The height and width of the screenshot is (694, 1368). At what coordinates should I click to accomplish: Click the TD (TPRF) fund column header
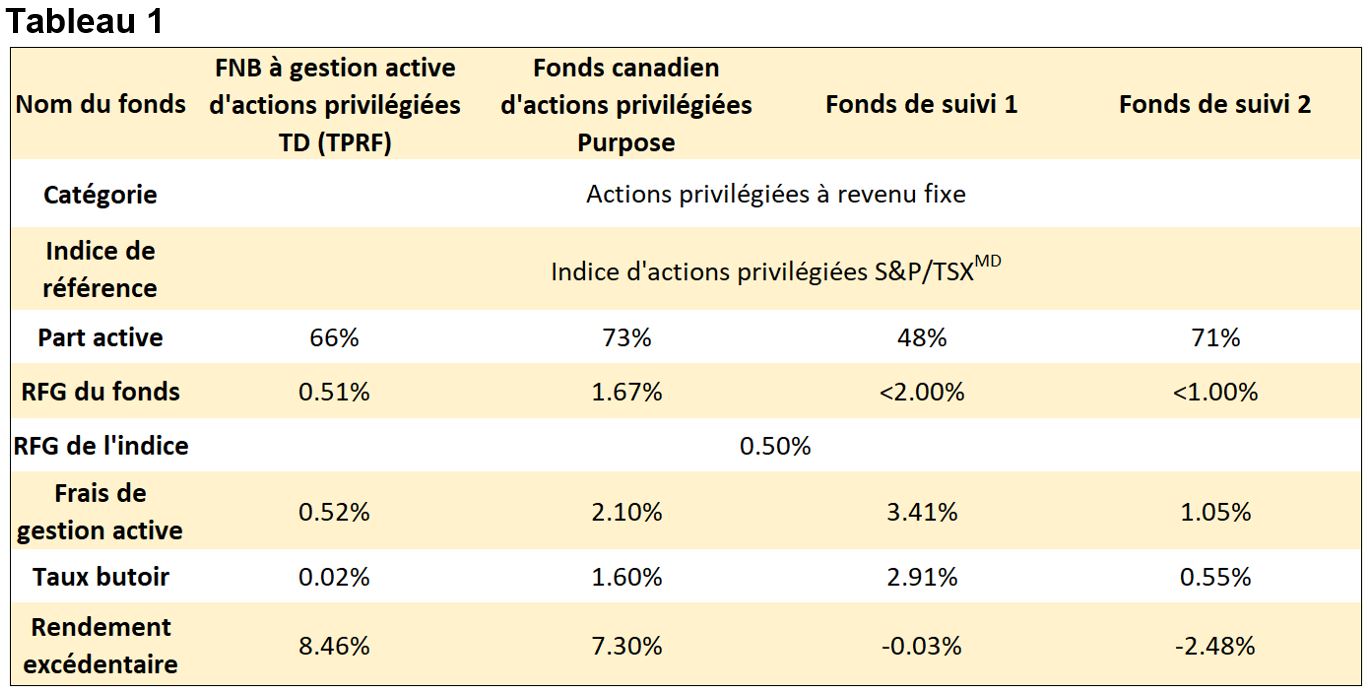334,105
